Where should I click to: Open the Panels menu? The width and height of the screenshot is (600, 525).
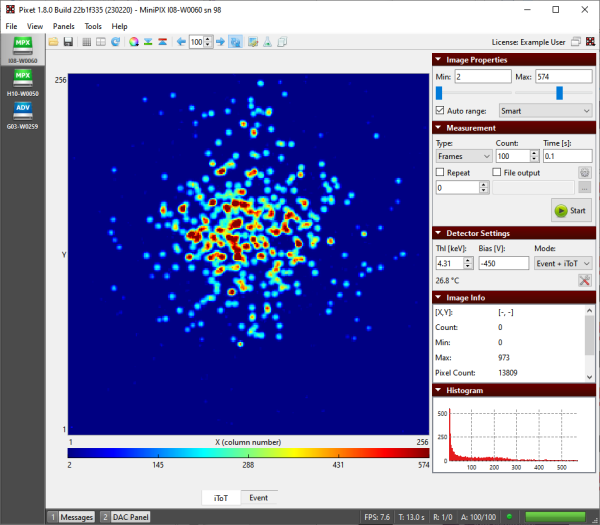click(64, 26)
